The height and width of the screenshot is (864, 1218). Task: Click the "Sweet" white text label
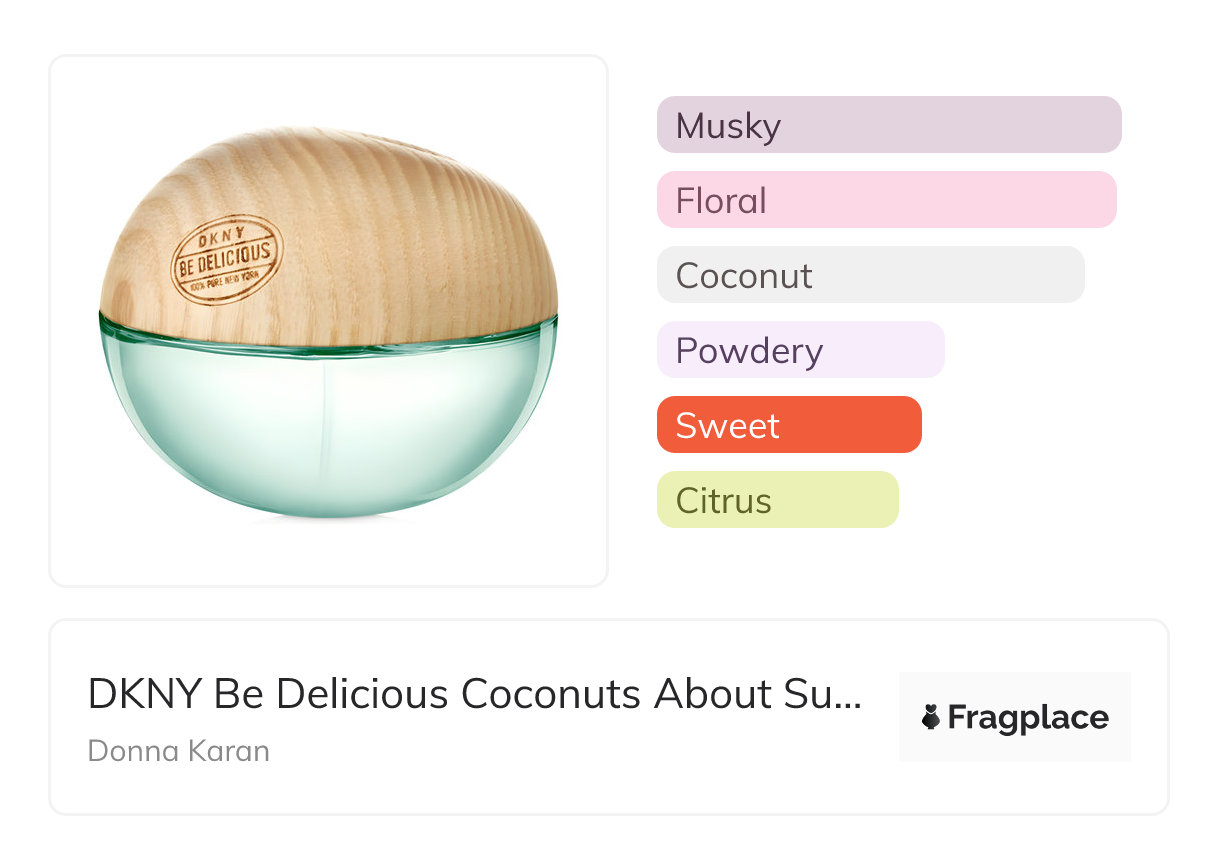click(727, 426)
